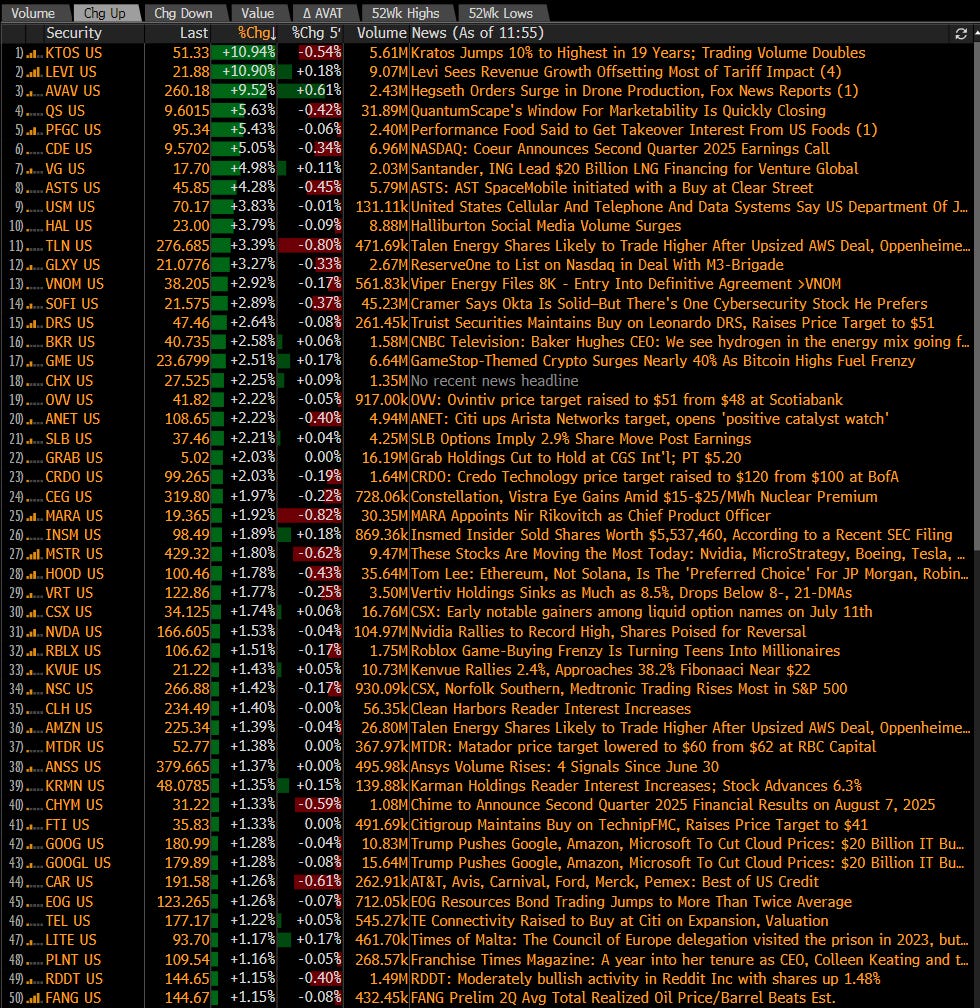Sort by the %Chg column header

(x=257, y=33)
